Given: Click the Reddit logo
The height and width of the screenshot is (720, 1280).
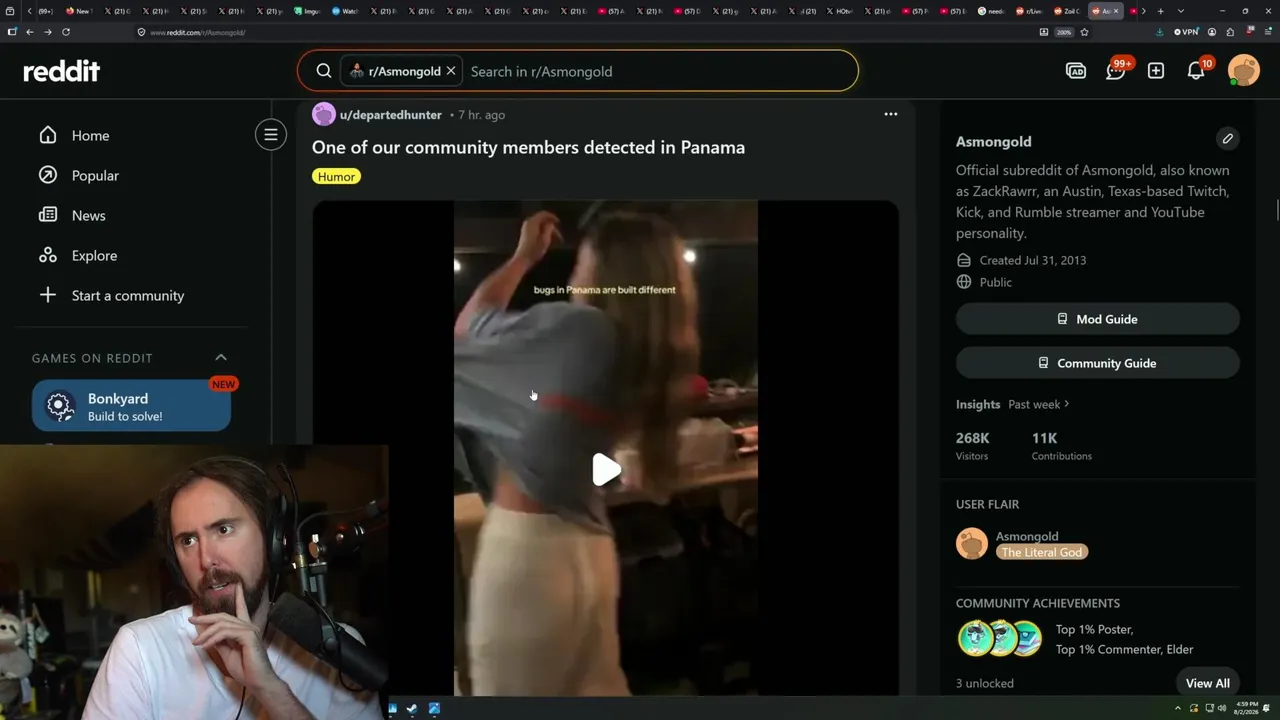Looking at the screenshot, I should (x=62, y=71).
